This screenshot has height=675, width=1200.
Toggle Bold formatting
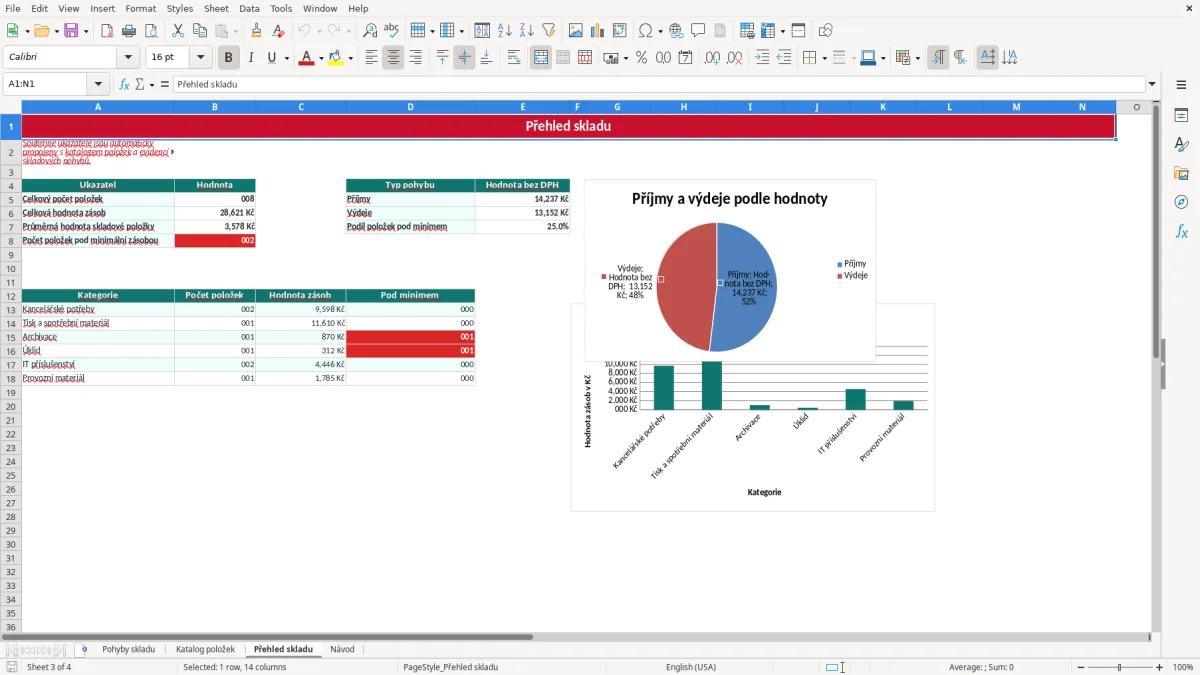(229, 58)
